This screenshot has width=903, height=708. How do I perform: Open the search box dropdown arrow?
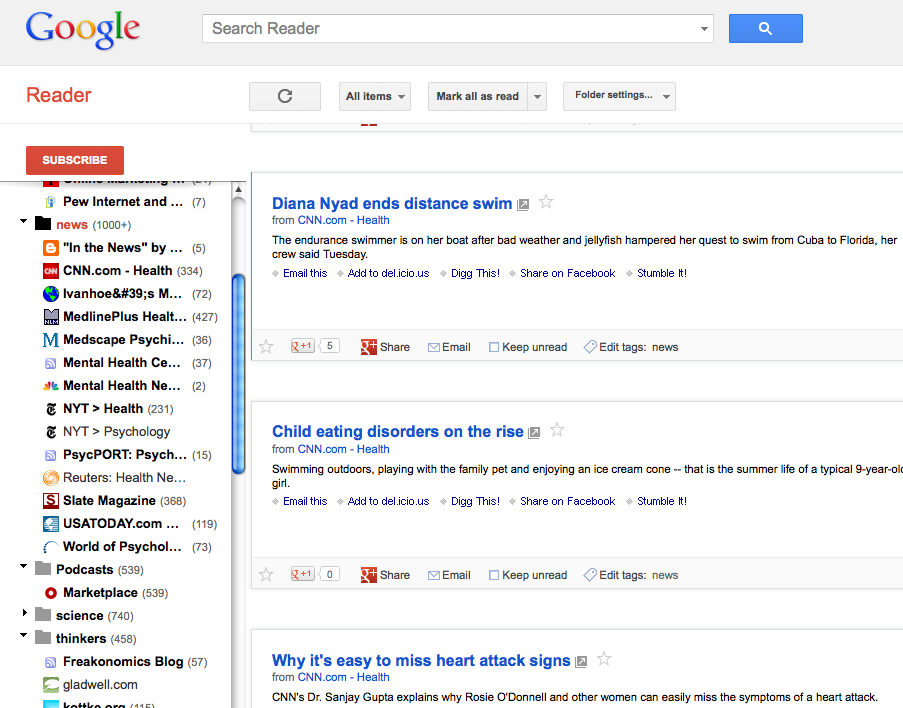[704, 29]
